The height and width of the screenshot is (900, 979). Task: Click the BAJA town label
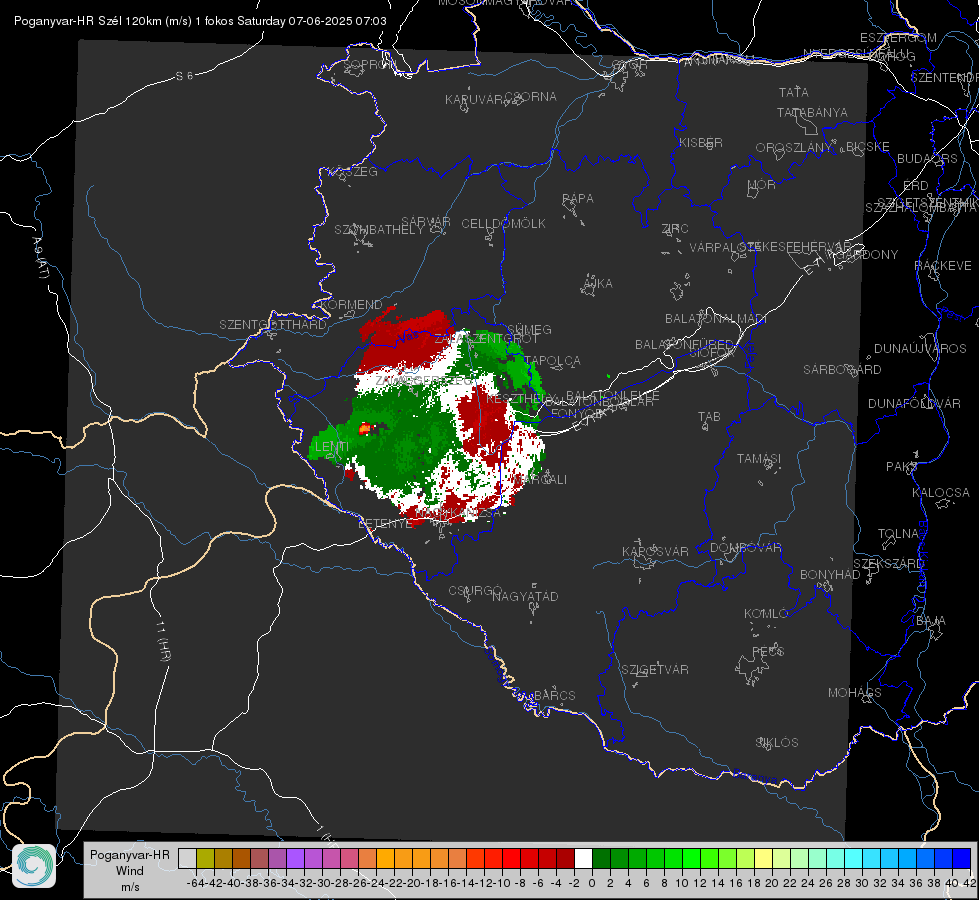(931, 621)
